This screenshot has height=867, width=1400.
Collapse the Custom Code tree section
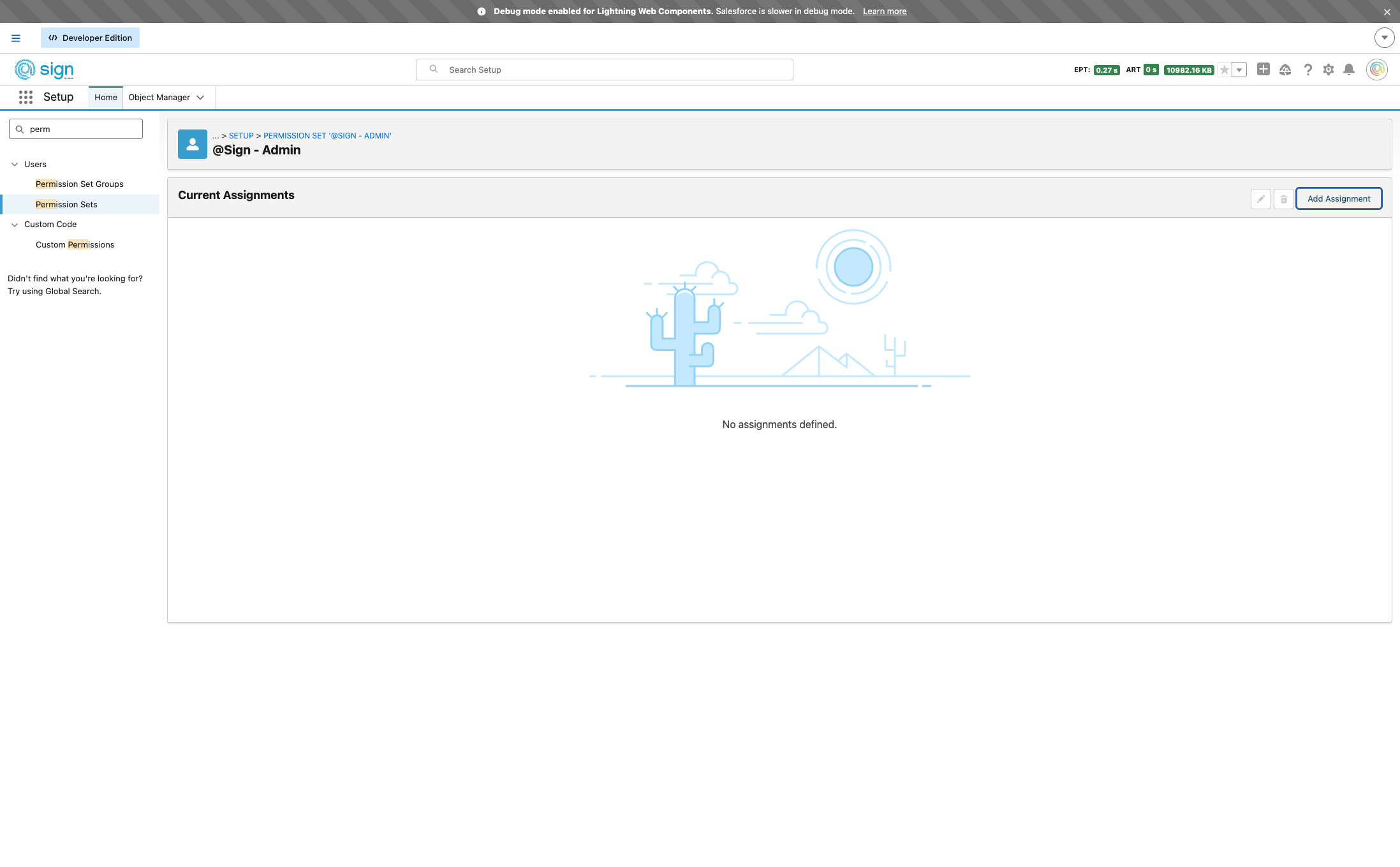click(15, 225)
